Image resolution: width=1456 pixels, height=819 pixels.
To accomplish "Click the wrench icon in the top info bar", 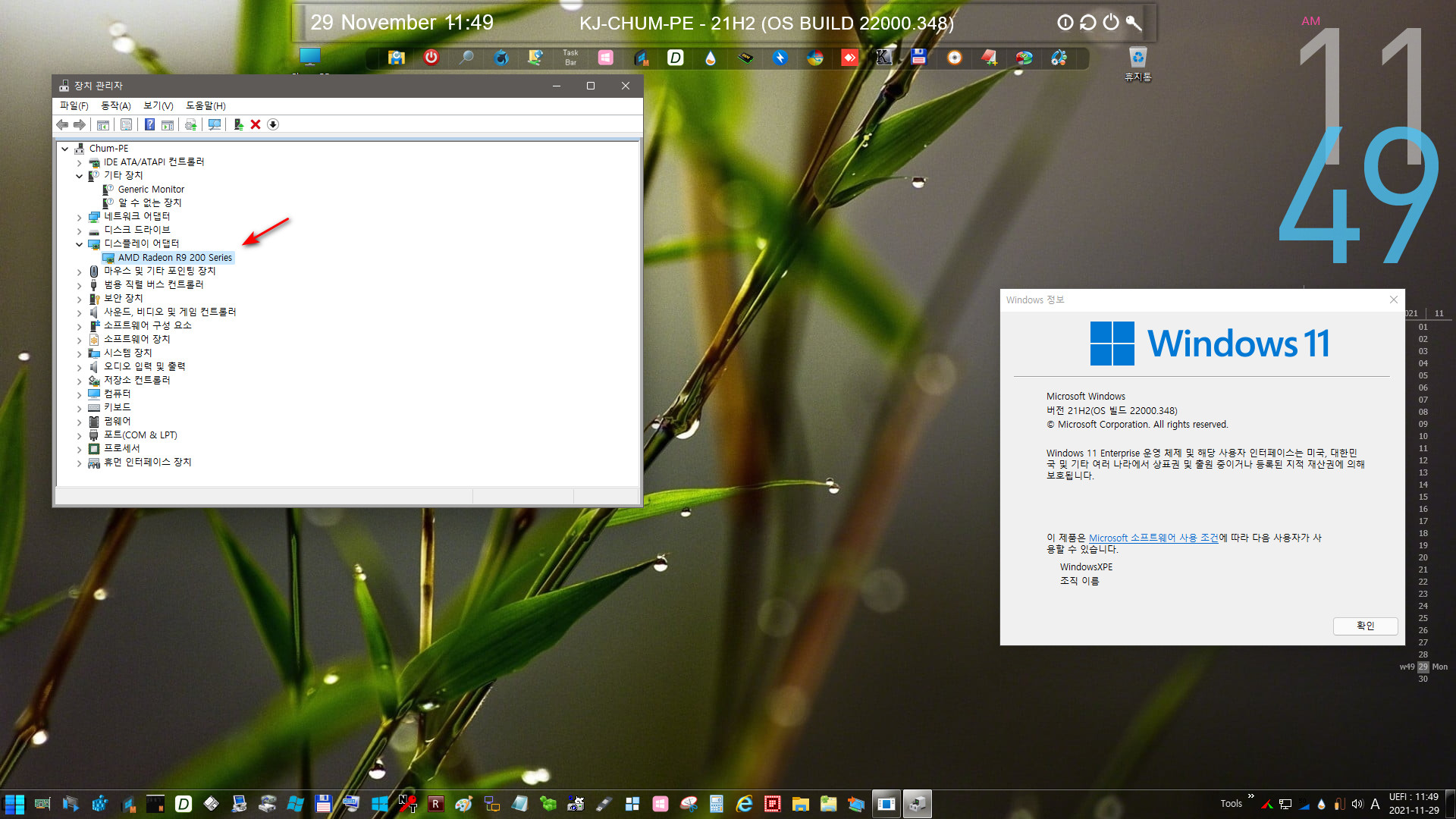I will click(x=1134, y=23).
